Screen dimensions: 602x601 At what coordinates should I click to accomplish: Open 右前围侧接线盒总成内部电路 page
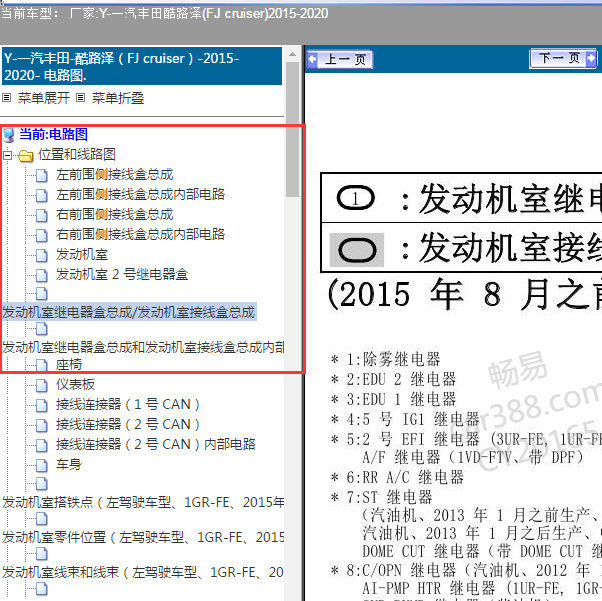coord(140,234)
